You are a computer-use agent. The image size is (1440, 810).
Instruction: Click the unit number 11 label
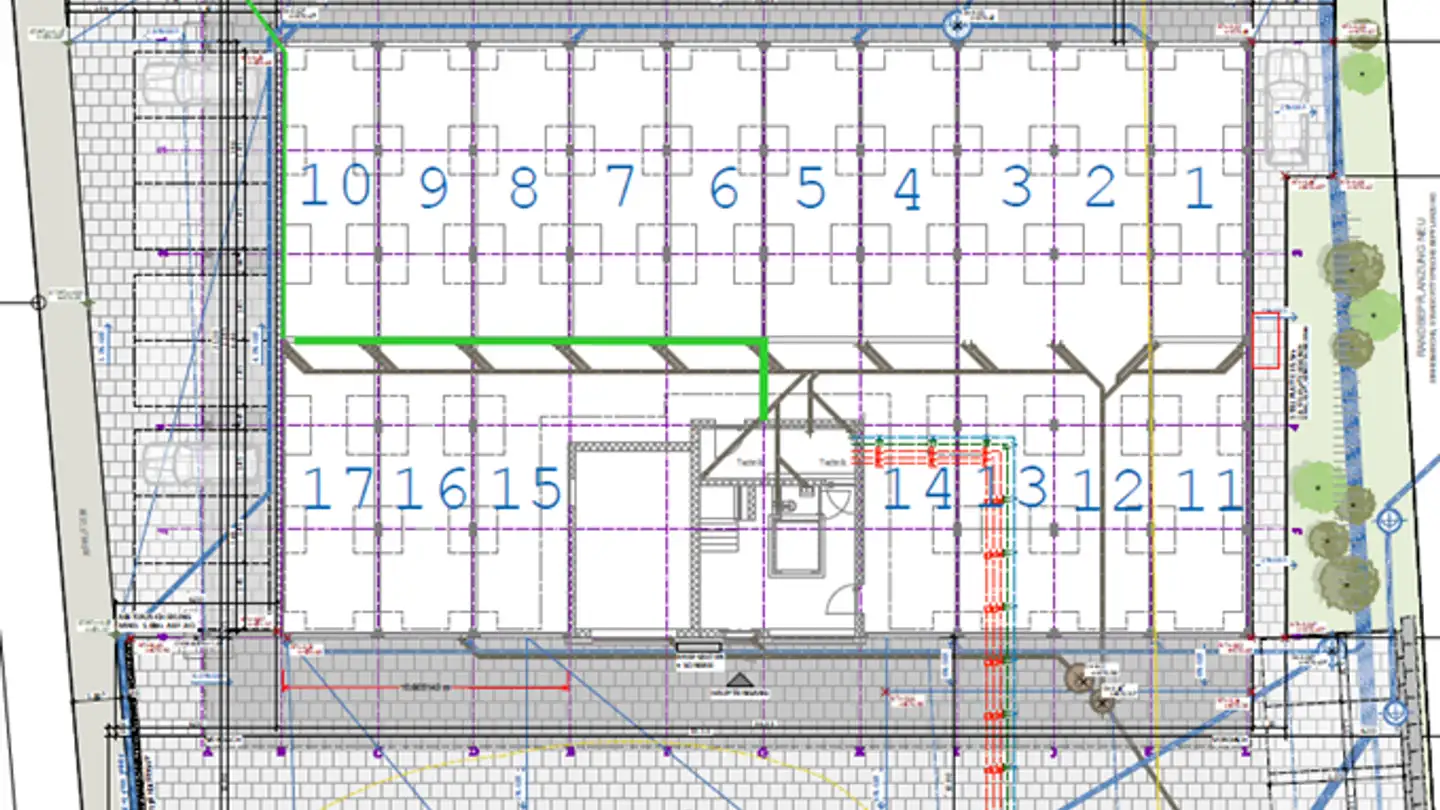tap(1210, 491)
